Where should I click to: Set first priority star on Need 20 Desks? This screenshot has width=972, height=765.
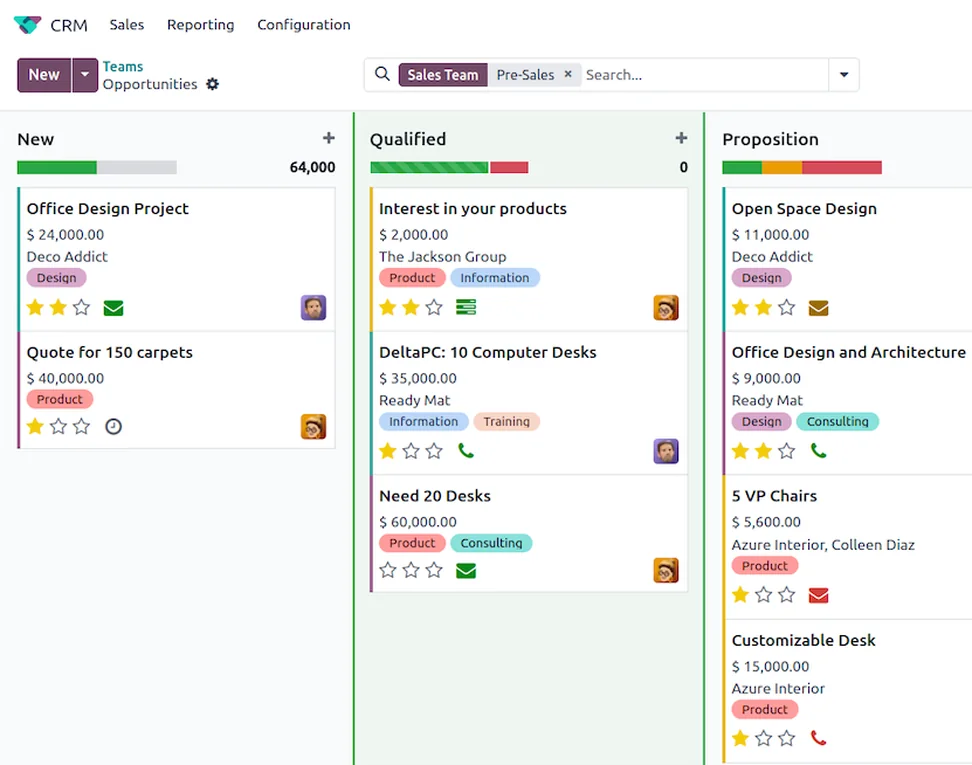tap(388, 570)
